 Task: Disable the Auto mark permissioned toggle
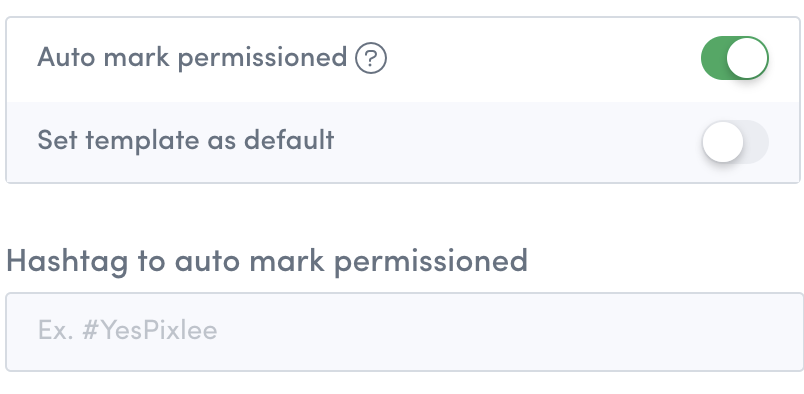(735, 58)
